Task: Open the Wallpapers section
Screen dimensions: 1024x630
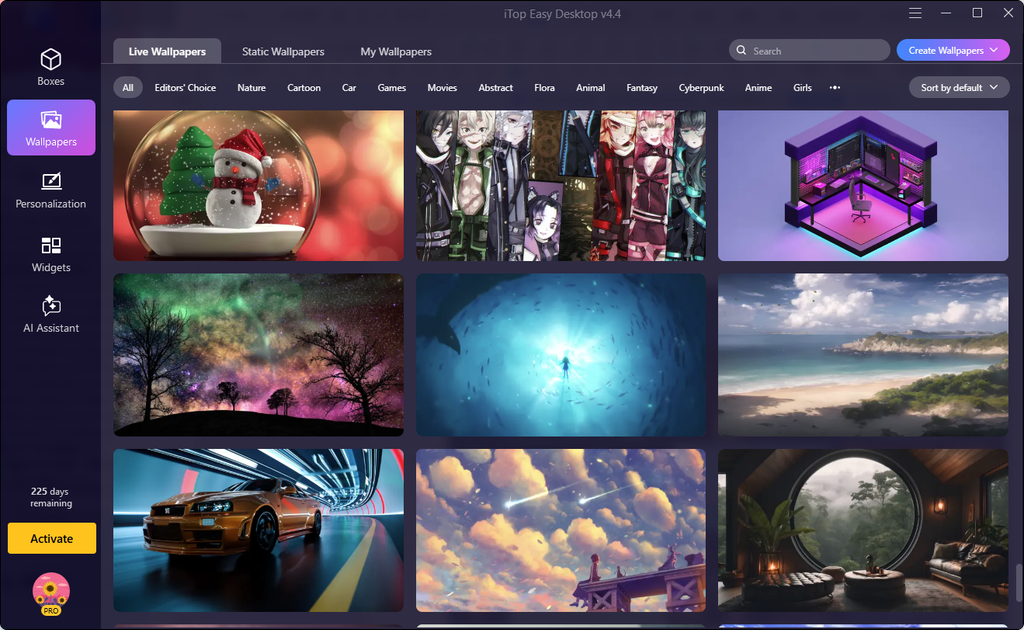Action: pos(51,127)
